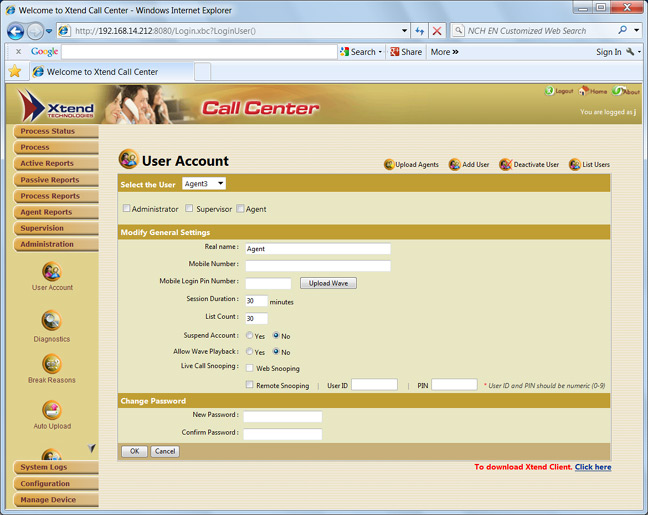Viewport: 648px width, 515px height.
Task: Click Sign In on Google toolbar
Action: [608, 52]
